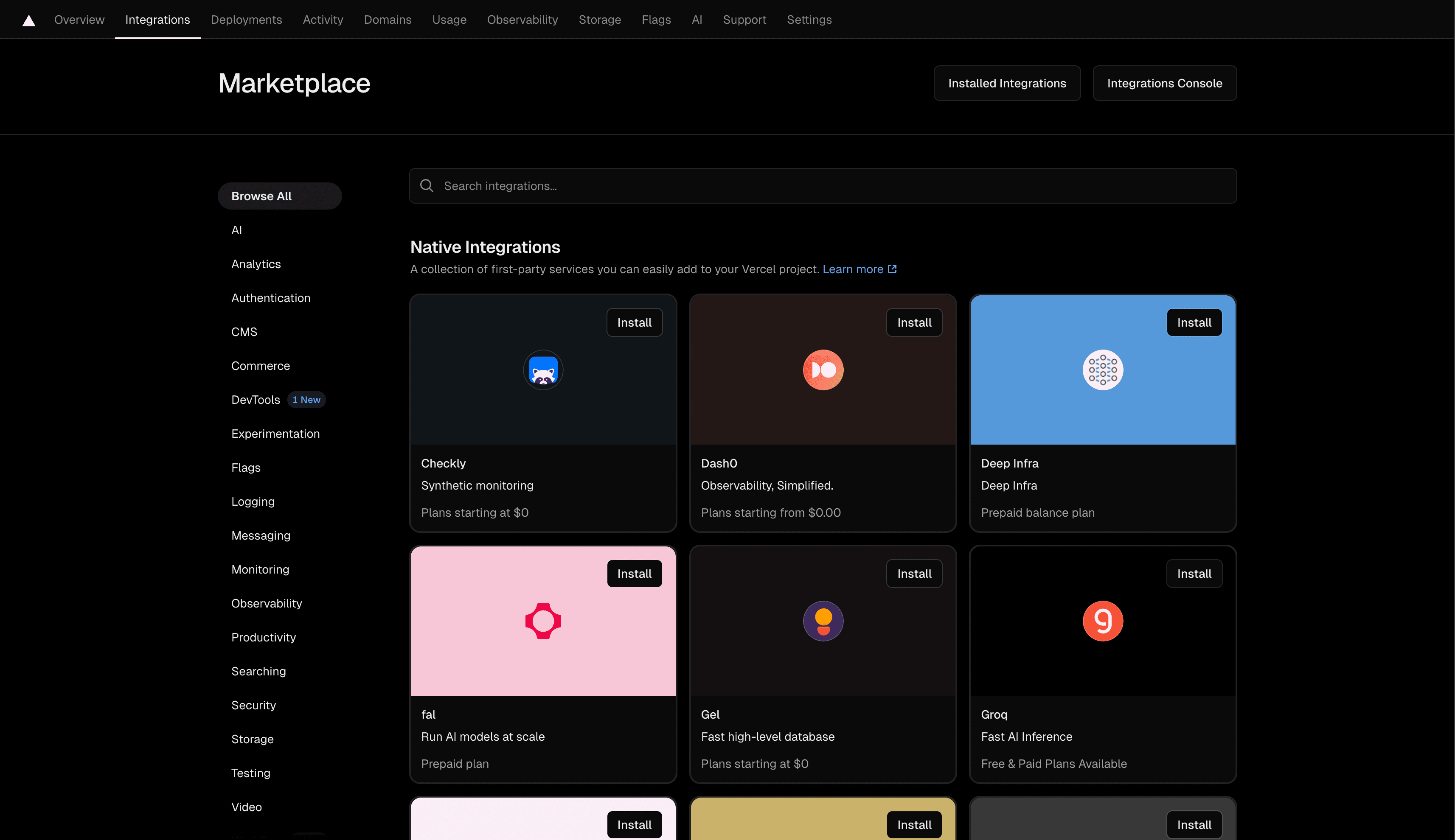
Task: Focus the Search integrations field
Action: coord(831,186)
